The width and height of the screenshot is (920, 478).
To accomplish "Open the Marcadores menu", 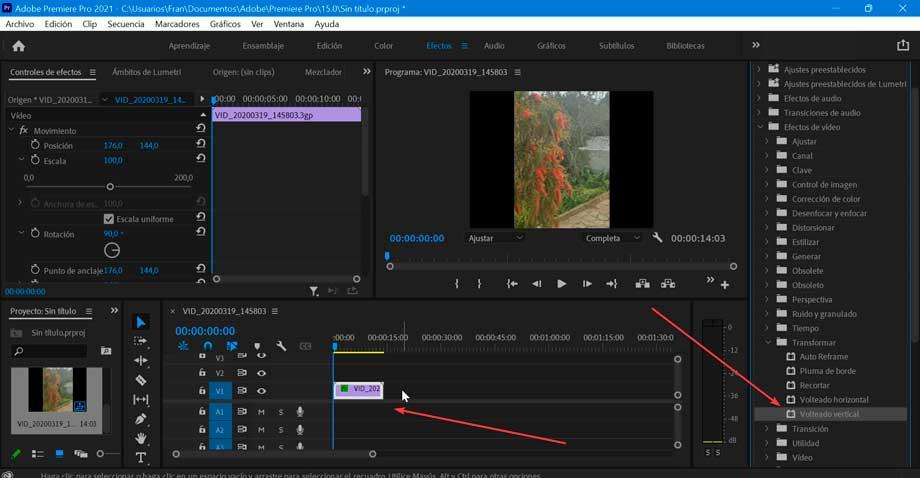I will coord(177,24).
